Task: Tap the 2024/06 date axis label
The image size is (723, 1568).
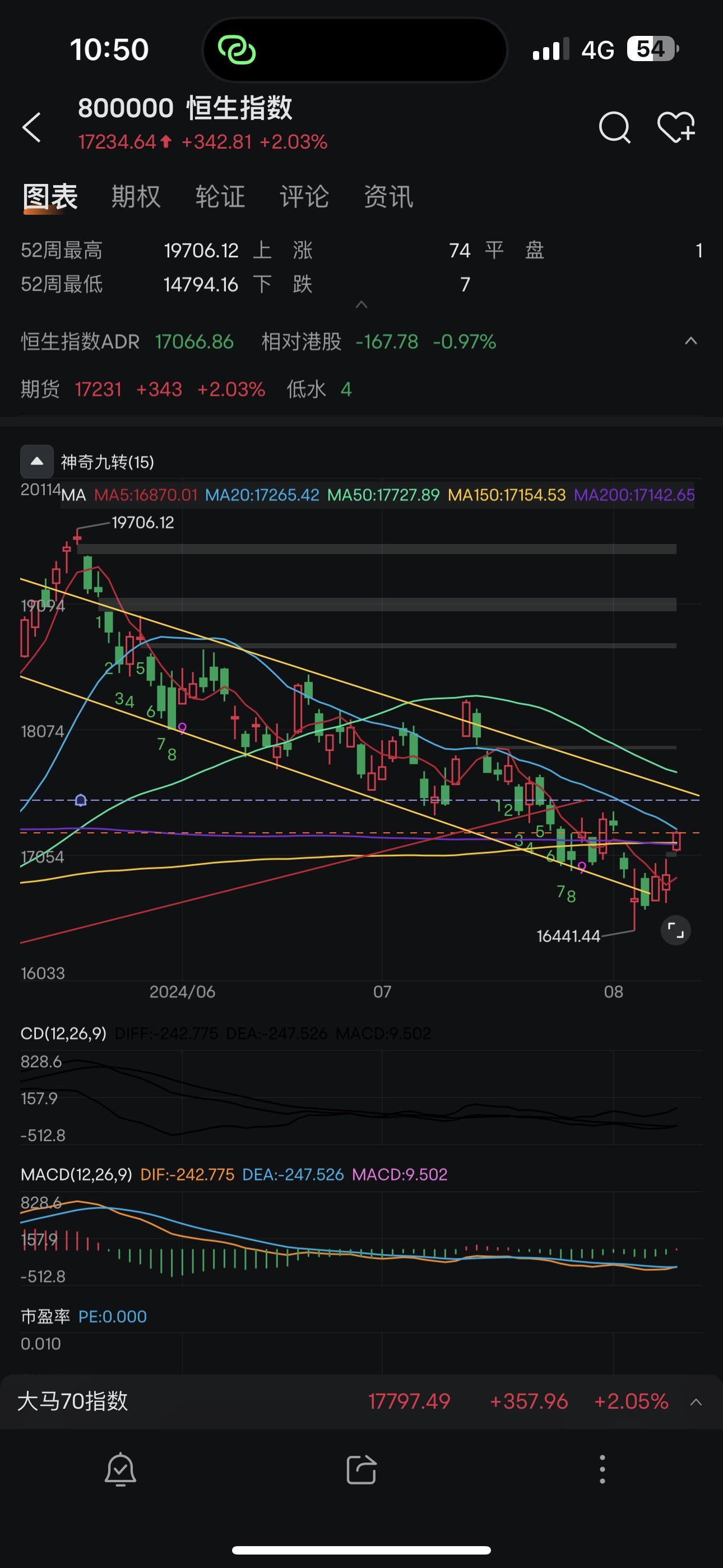Action: (x=182, y=991)
